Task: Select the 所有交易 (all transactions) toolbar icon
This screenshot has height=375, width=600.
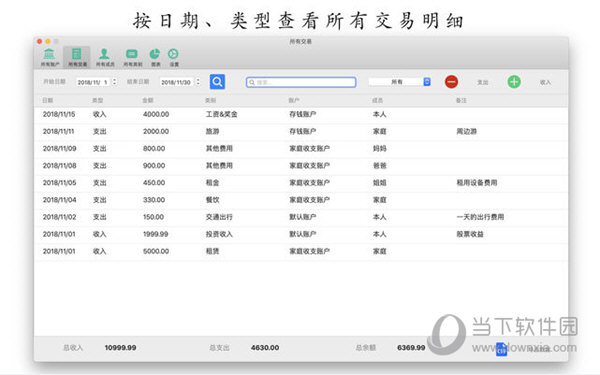Action: click(x=77, y=57)
